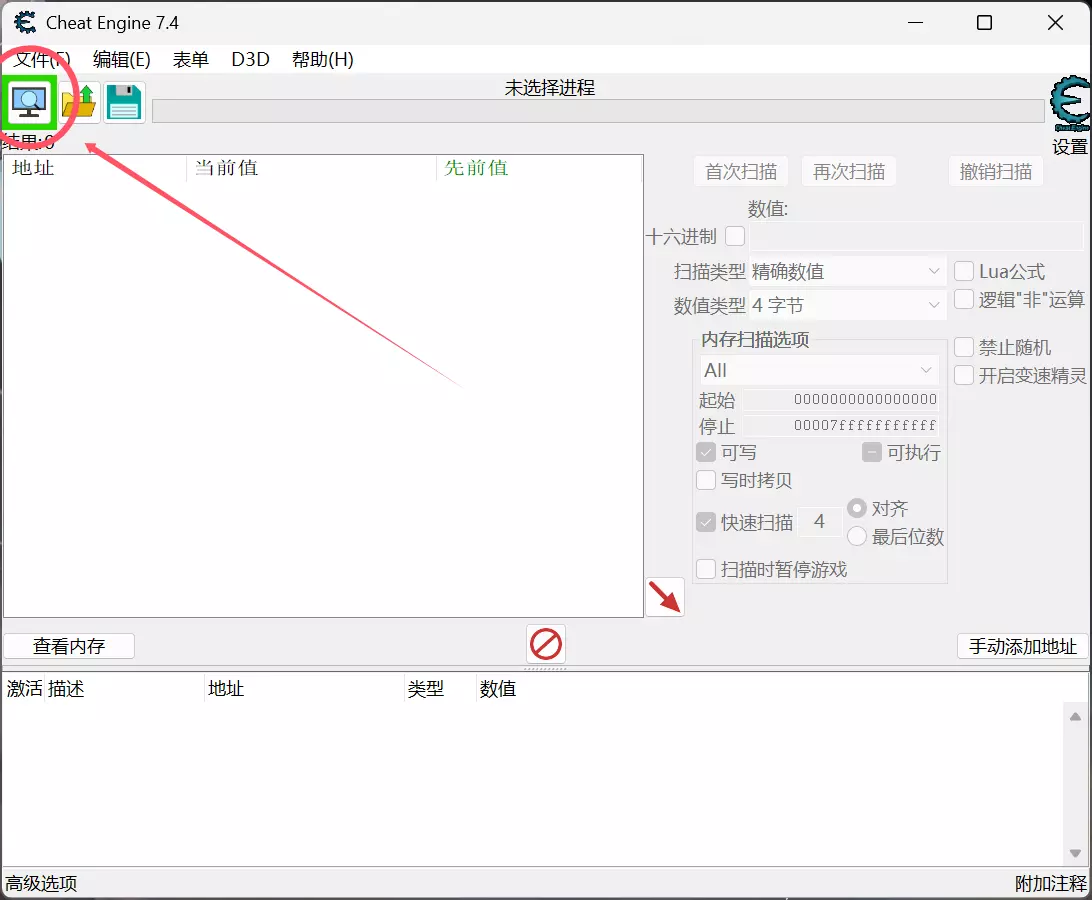Open the All memory region dropdown

tap(819, 370)
